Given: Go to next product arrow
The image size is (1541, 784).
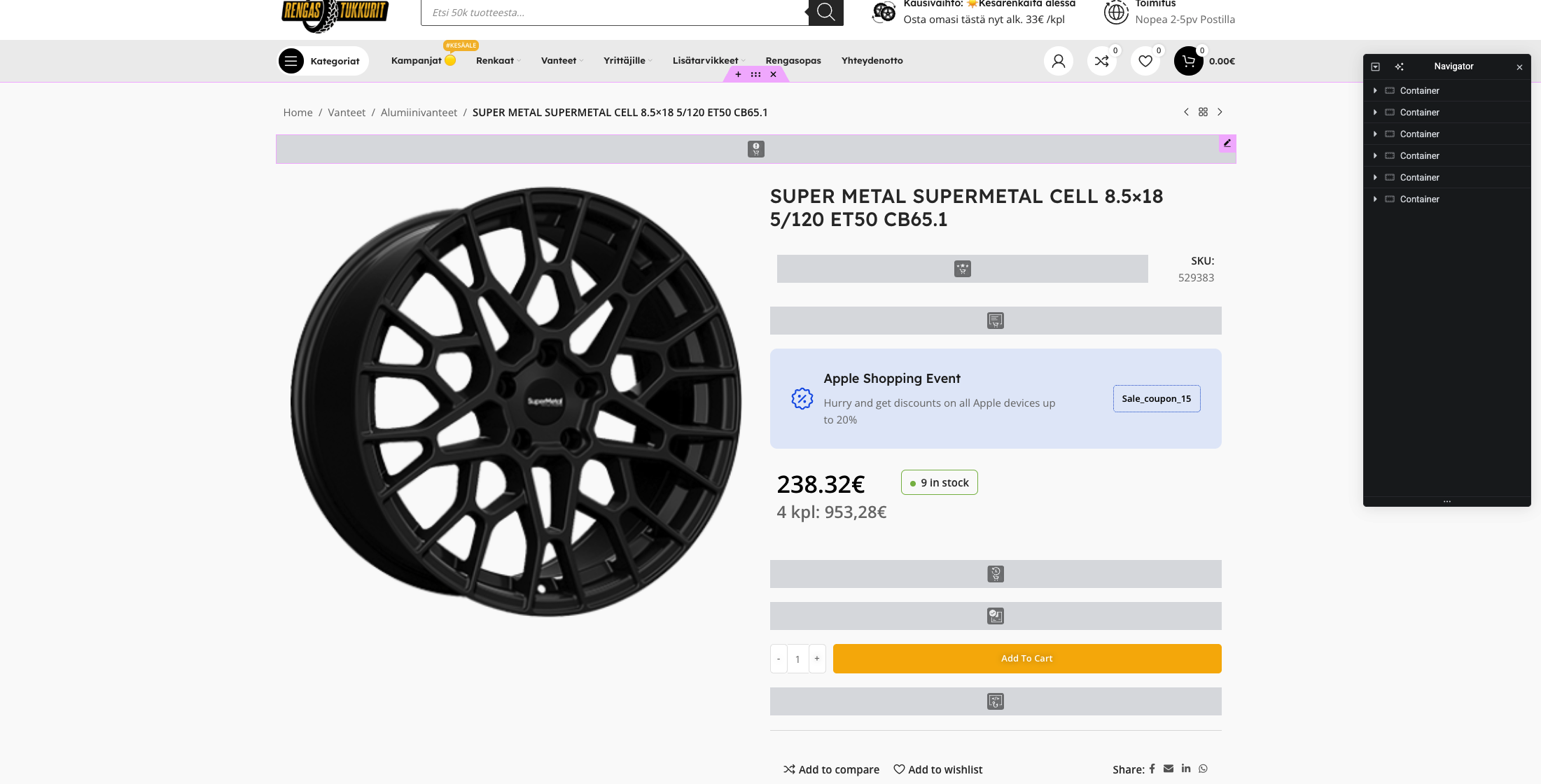Looking at the screenshot, I should pos(1220,112).
